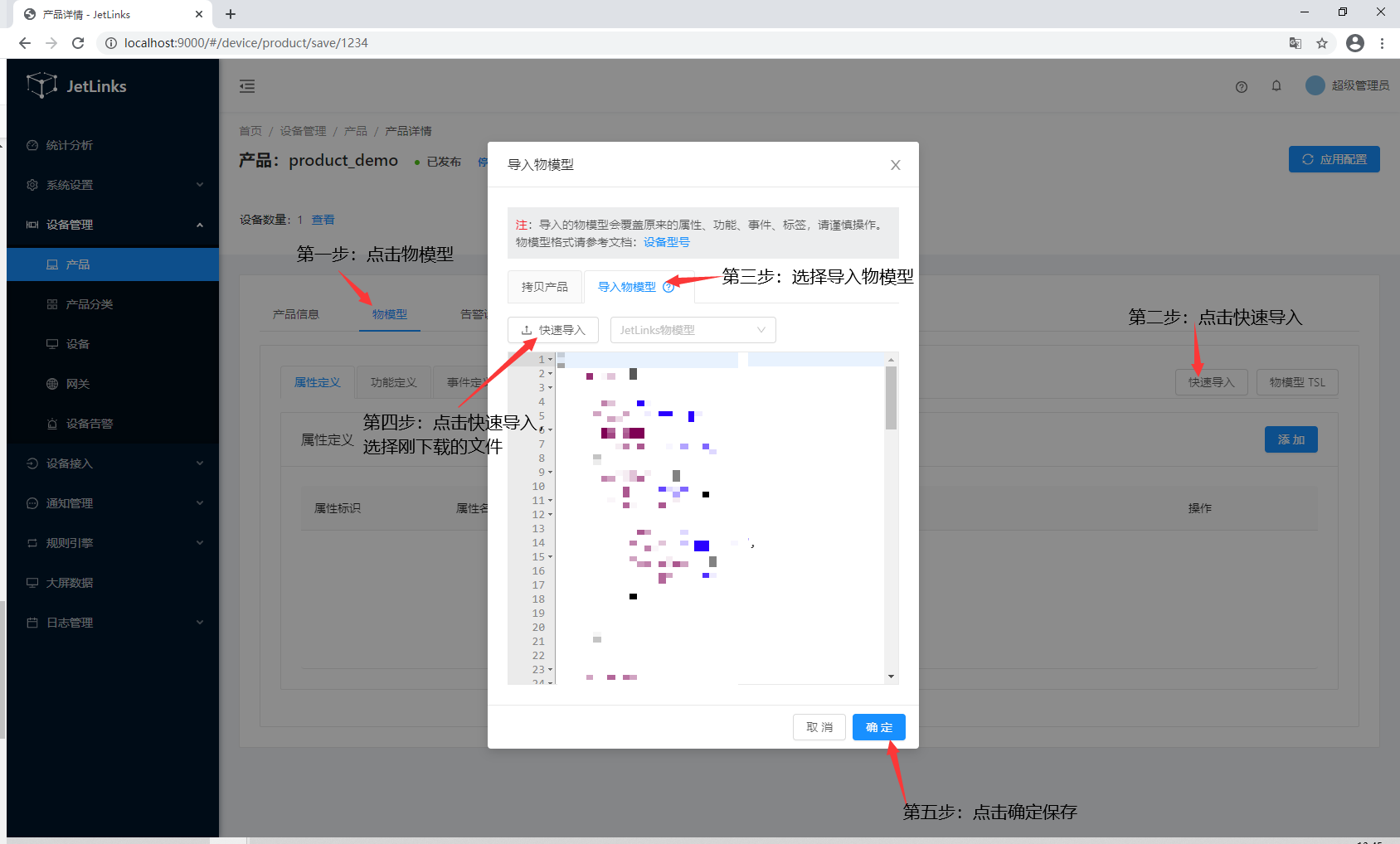Viewport: 1400px width, 844px height.
Task: Click the JetLinks logo in sidebar
Action: (x=76, y=86)
